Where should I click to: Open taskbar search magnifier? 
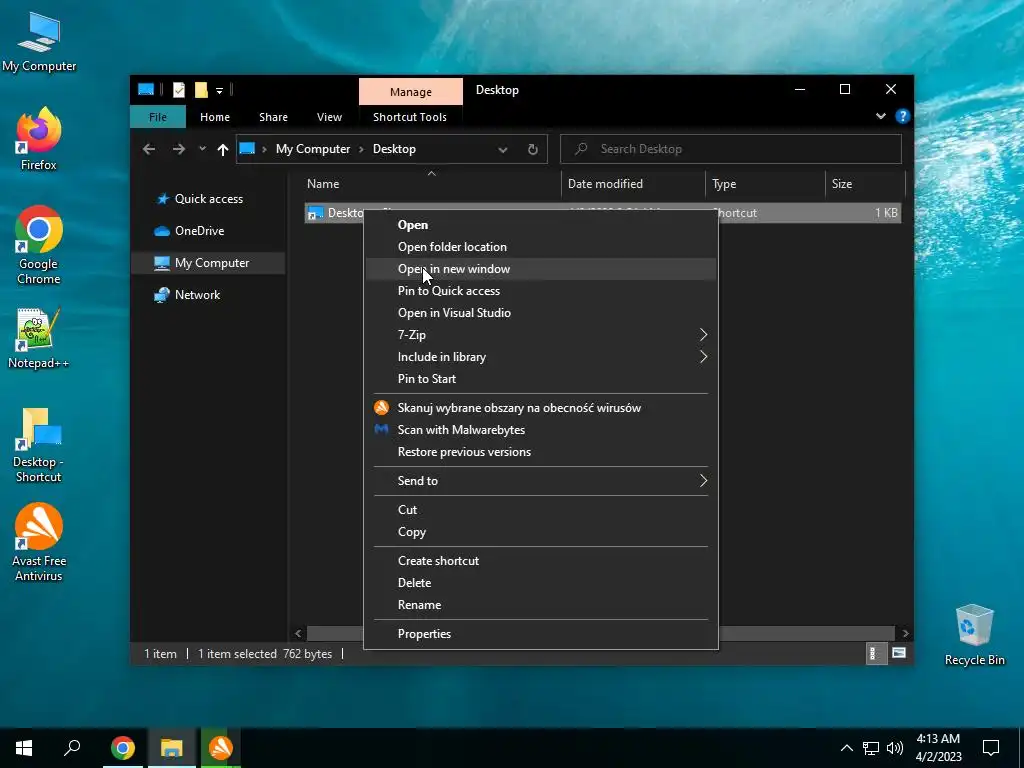[x=72, y=748]
